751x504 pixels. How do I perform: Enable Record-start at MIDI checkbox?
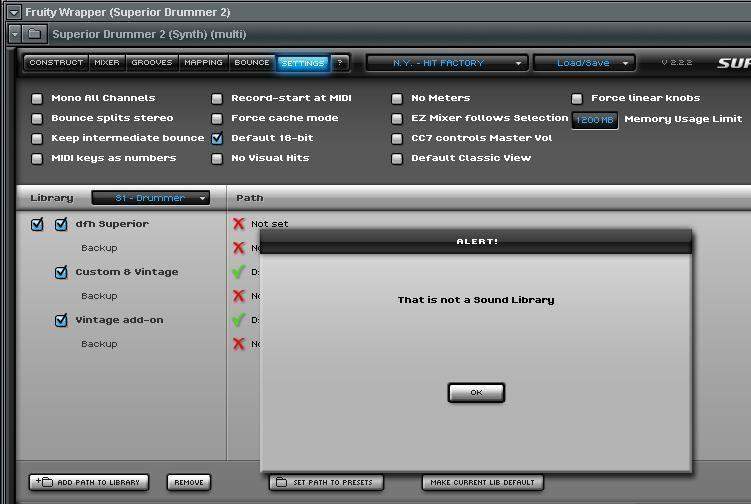pos(217,98)
